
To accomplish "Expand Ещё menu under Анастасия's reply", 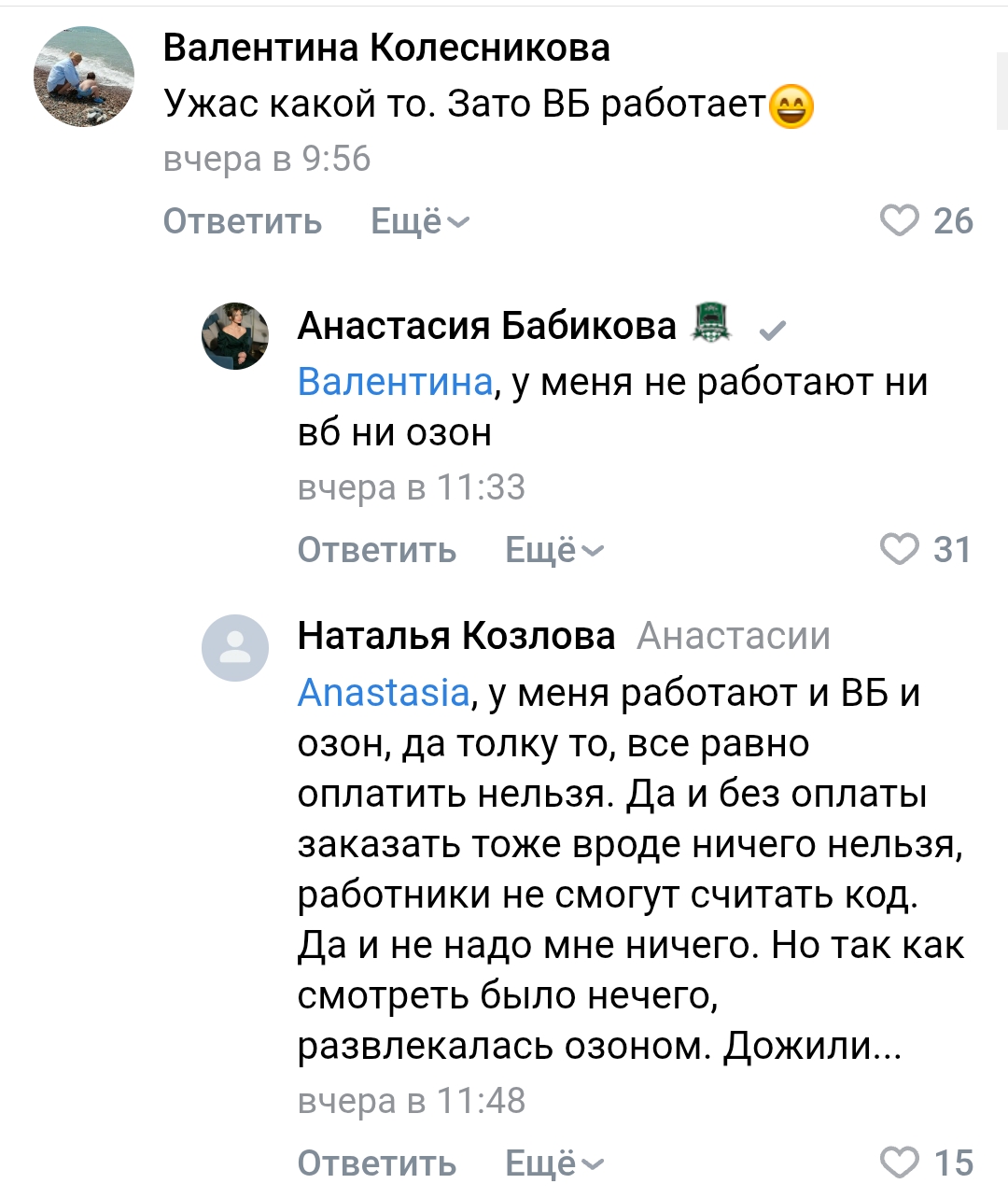I will pyautogui.click(x=554, y=550).
